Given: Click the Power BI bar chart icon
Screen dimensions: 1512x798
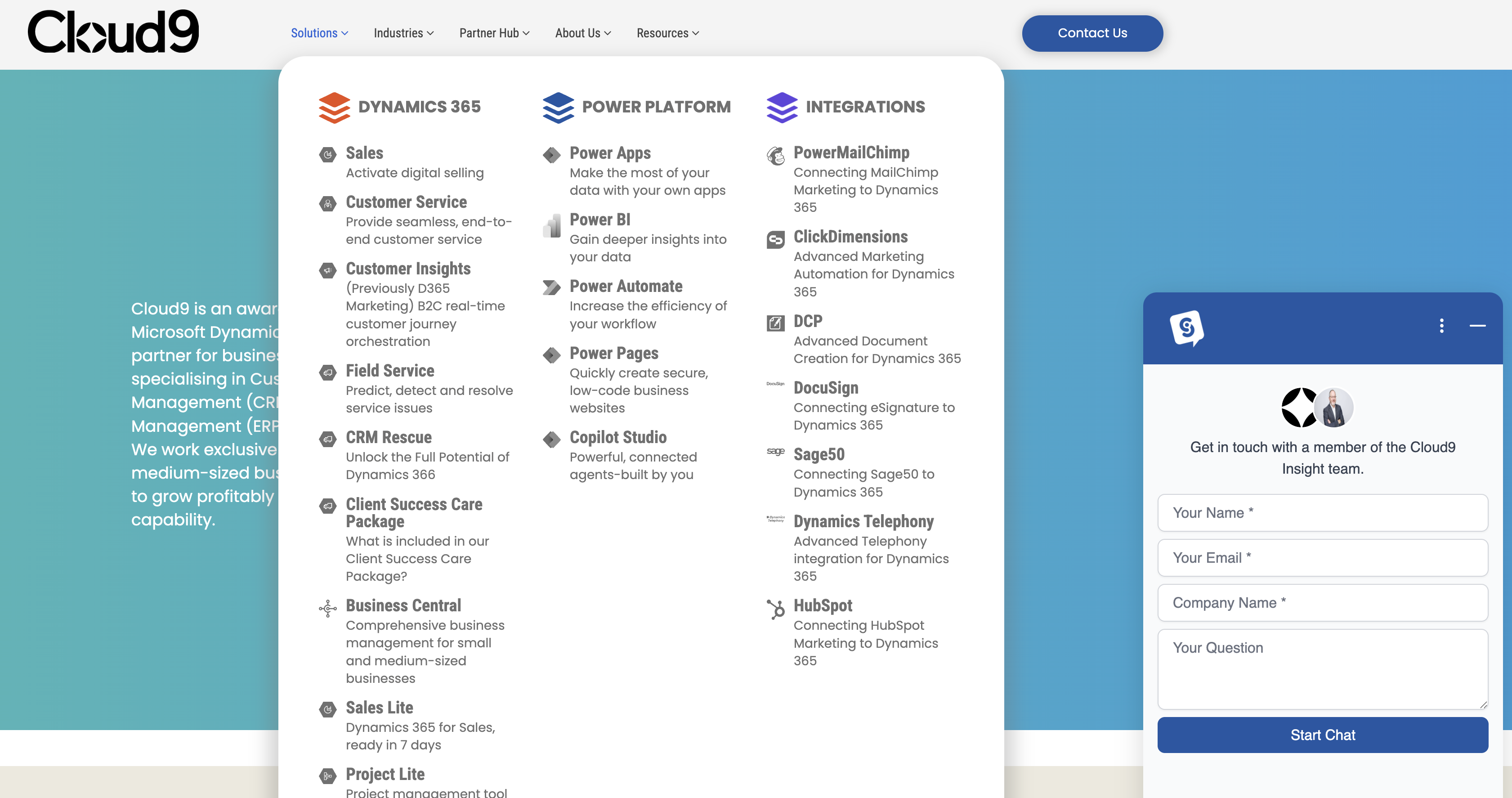Looking at the screenshot, I should point(552,225).
